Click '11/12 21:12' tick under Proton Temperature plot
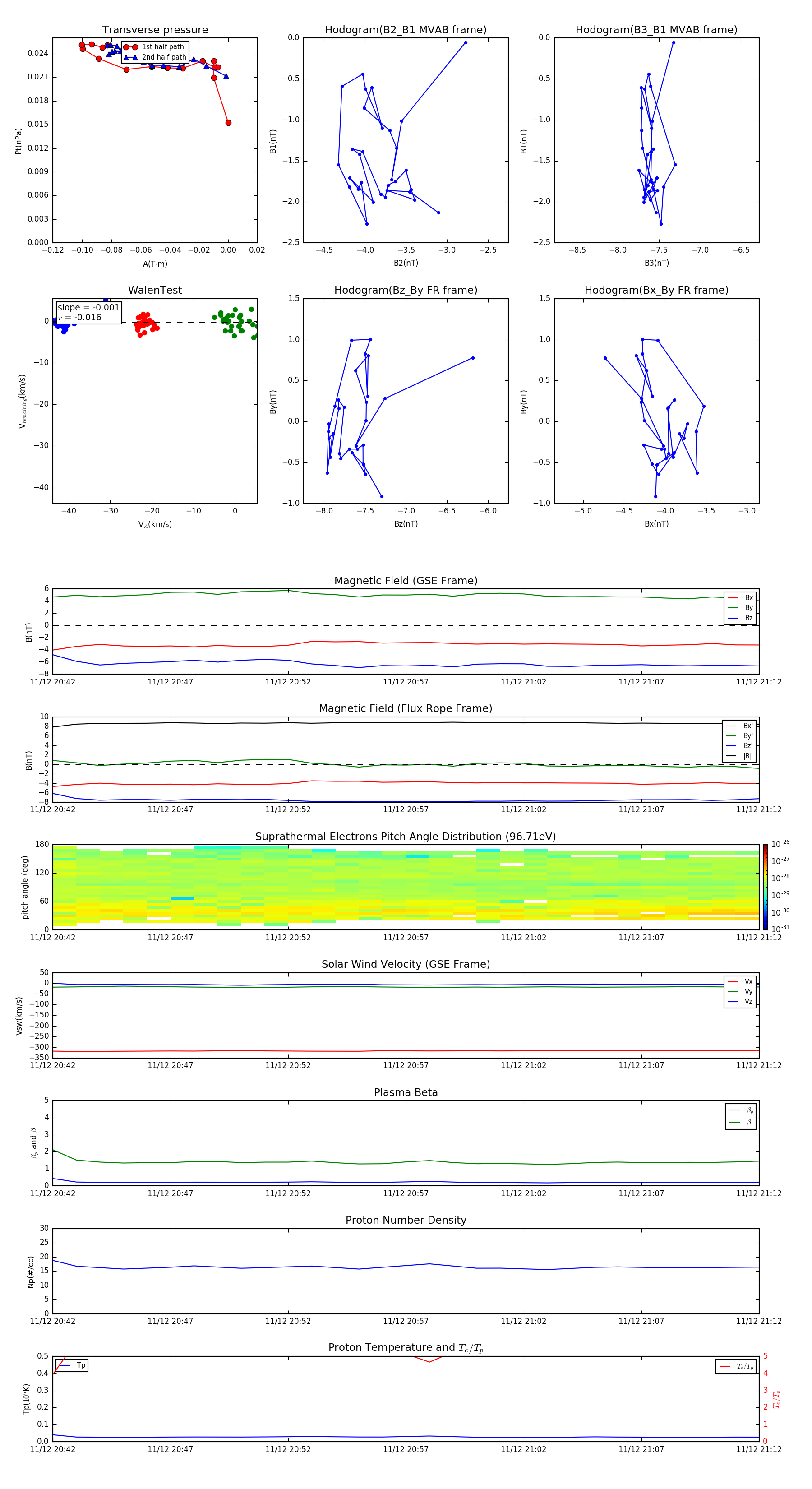This screenshot has width=812, height=1489. [x=759, y=1449]
